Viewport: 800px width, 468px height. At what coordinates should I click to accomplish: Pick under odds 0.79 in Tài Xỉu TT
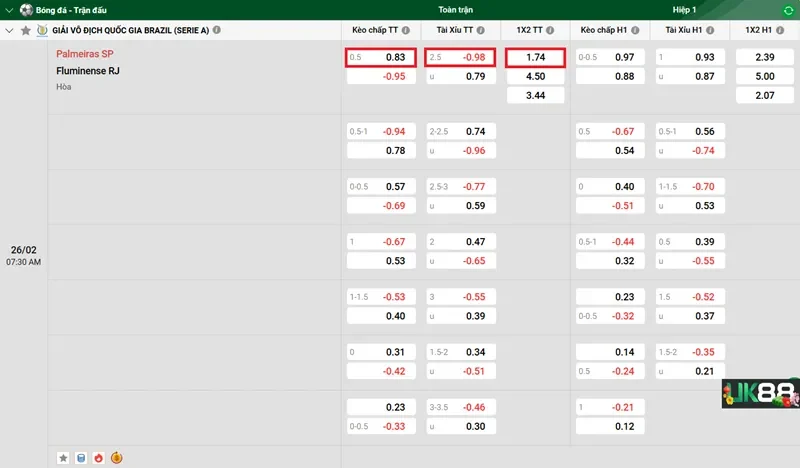pos(461,77)
